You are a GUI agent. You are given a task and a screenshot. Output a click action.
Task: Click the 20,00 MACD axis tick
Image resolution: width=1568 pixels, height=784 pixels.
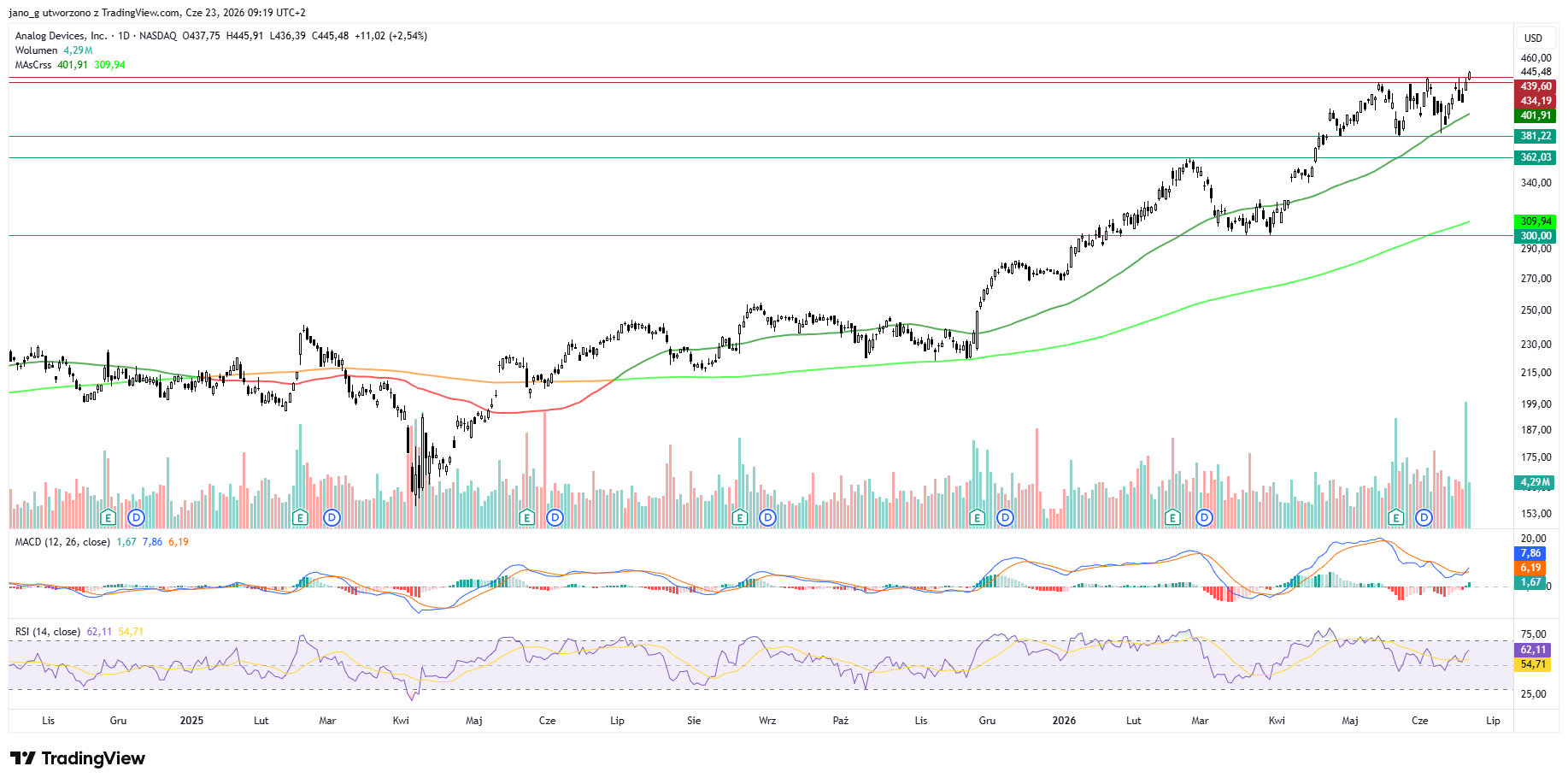coord(1534,539)
